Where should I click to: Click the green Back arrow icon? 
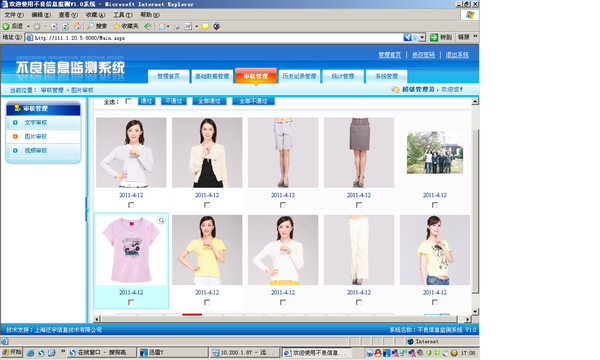coord(6,26)
